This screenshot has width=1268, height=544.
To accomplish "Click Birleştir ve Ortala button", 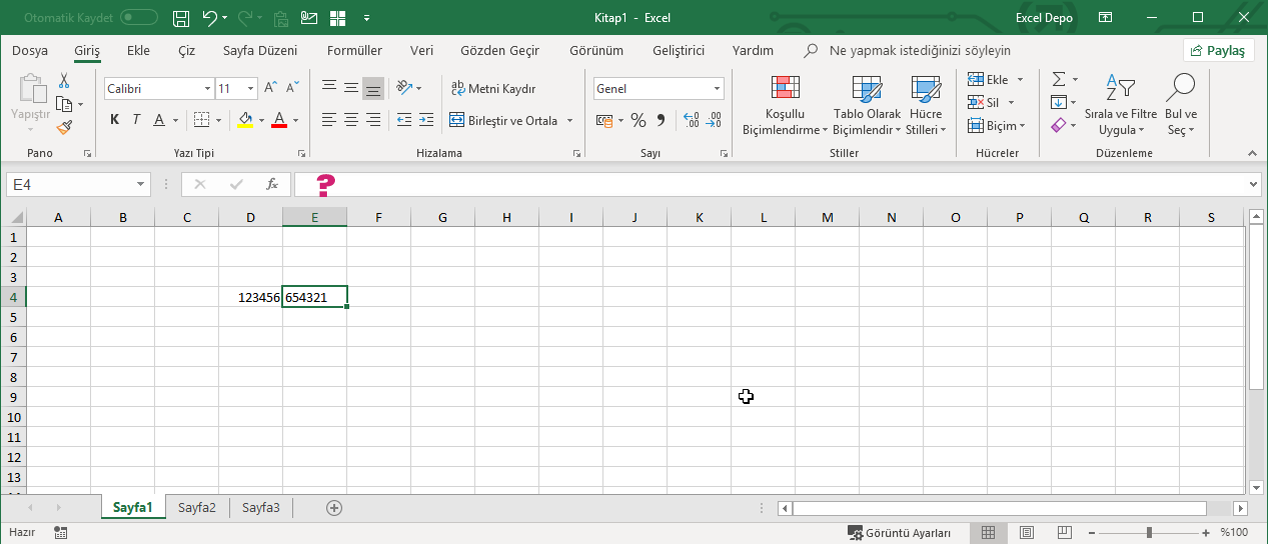I will (x=504, y=120).
